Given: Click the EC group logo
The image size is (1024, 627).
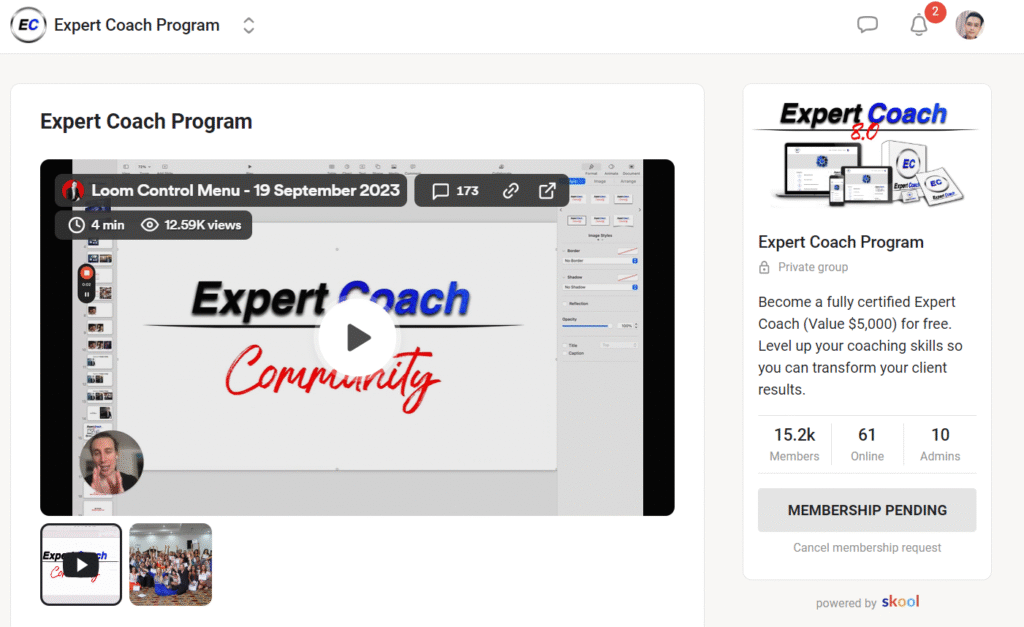Looking at the screenshot, I should click(28, 25).
